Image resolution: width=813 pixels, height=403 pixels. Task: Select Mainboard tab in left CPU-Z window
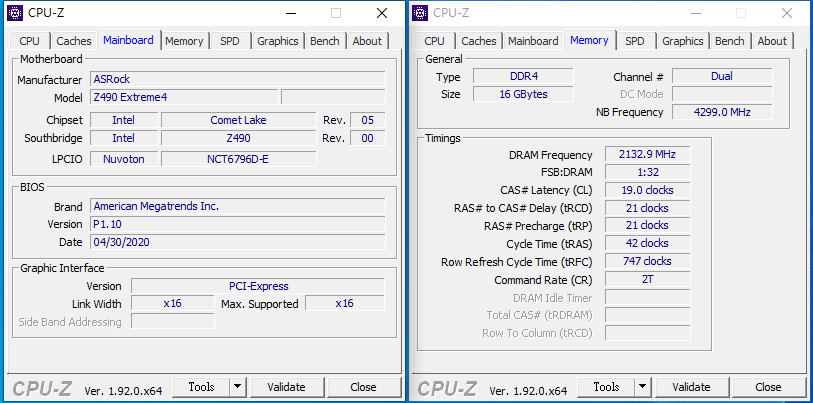129,40
